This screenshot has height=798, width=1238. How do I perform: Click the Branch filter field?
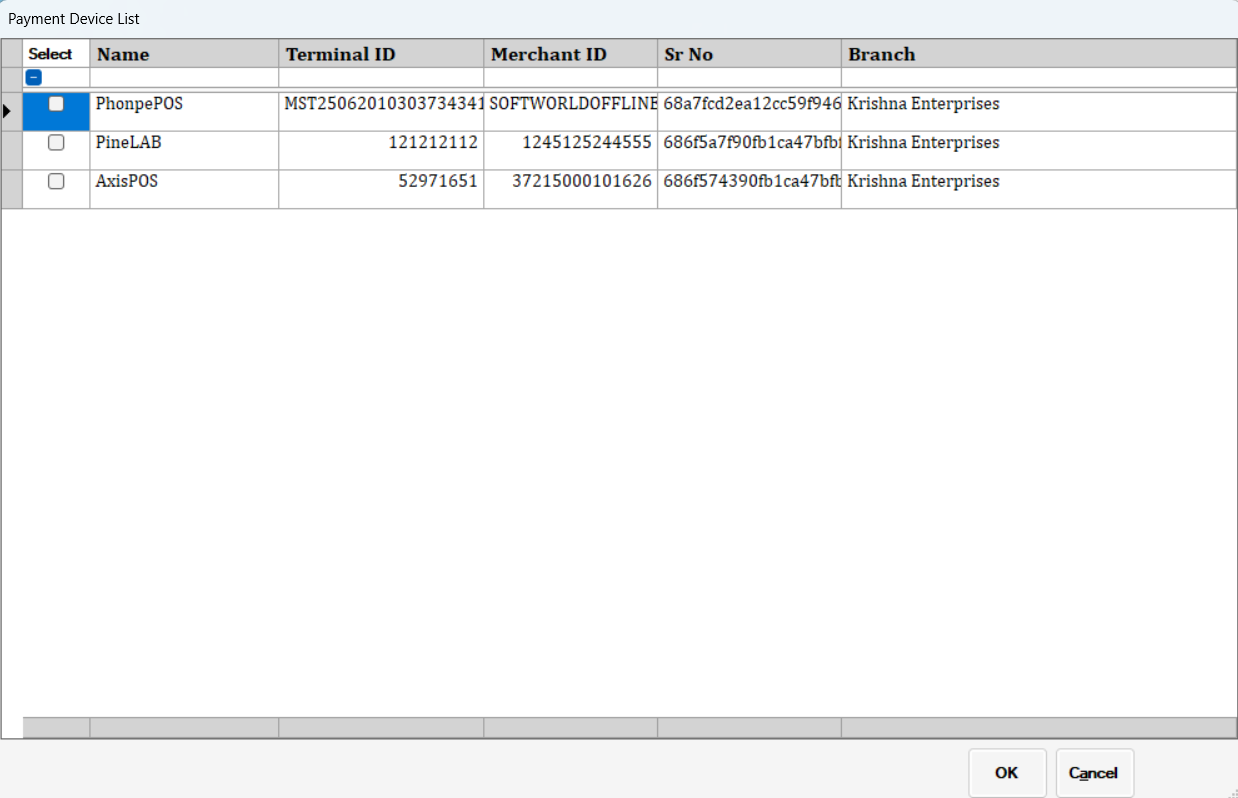click(x=1039, y=78)
